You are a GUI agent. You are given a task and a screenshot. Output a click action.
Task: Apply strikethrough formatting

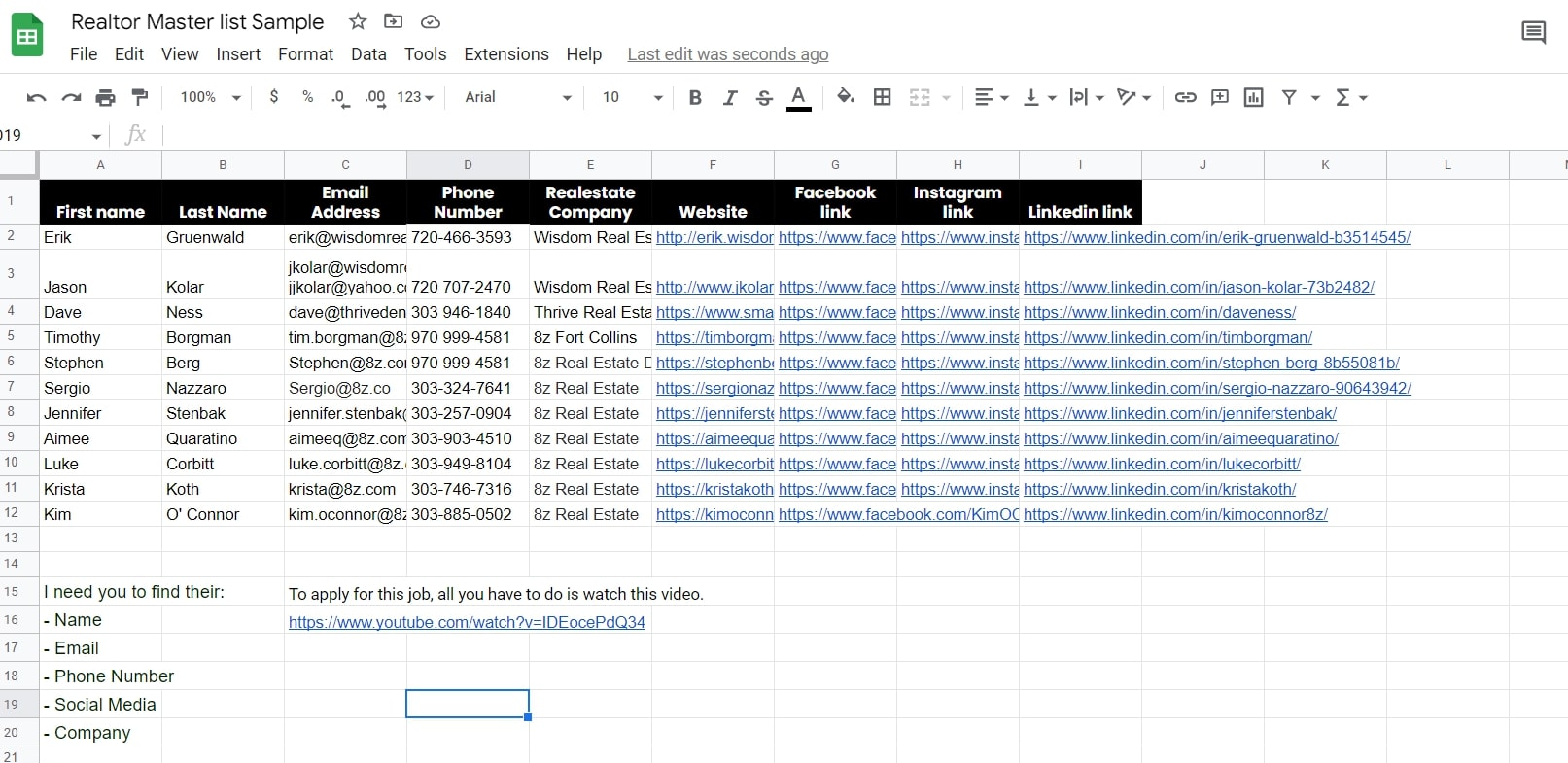pos(764,97)
